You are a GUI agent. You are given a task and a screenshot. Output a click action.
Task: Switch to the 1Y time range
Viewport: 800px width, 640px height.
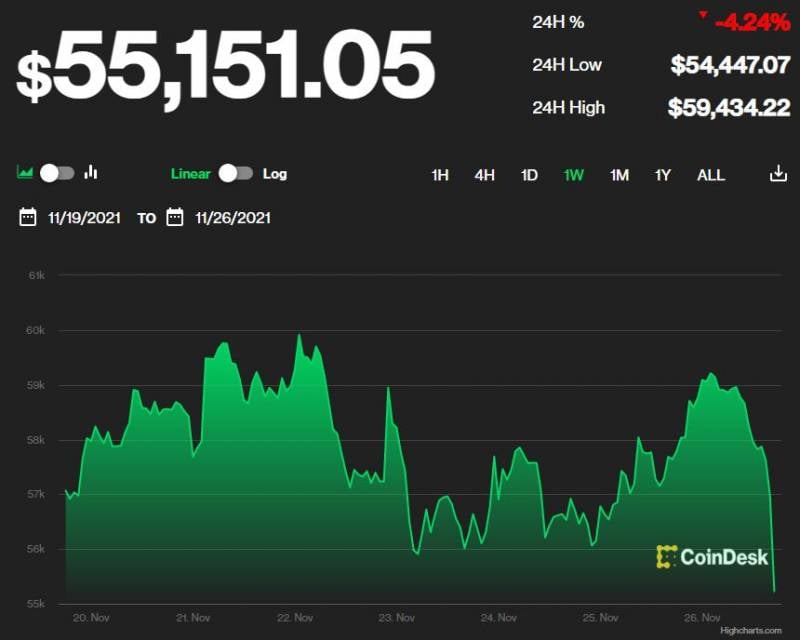[x=662, y=175]
